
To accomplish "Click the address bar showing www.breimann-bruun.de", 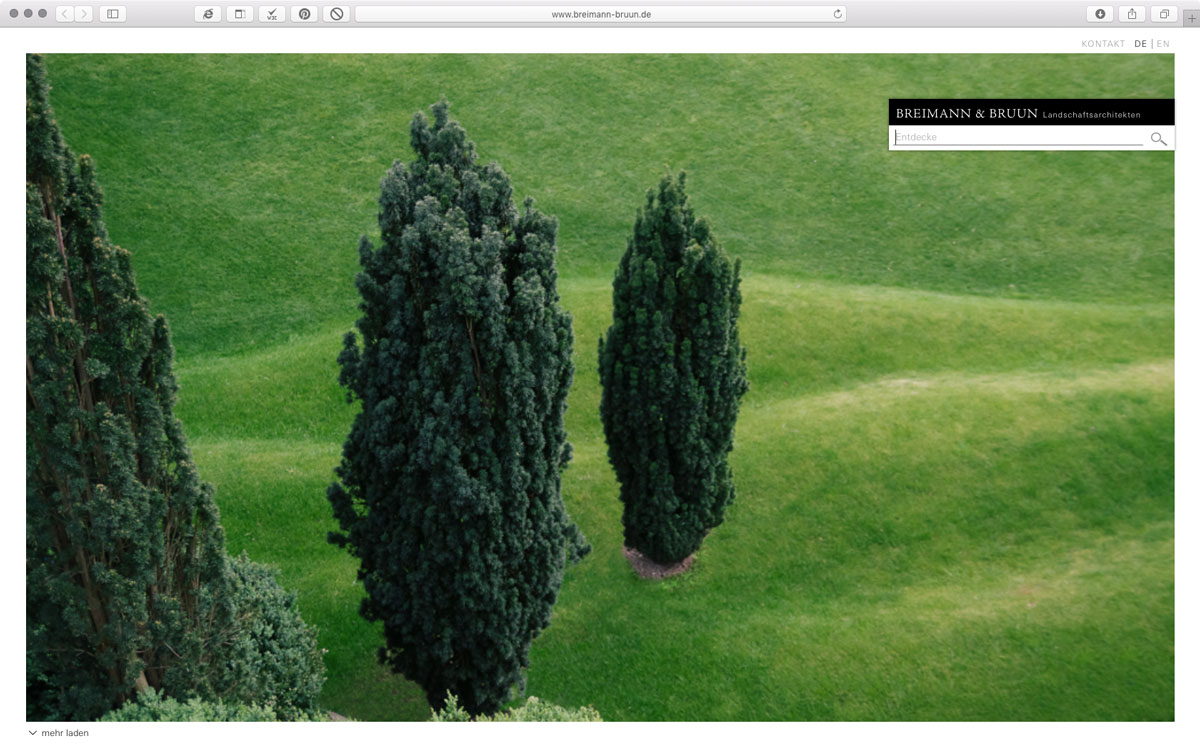I will click(x=601, y=14).
